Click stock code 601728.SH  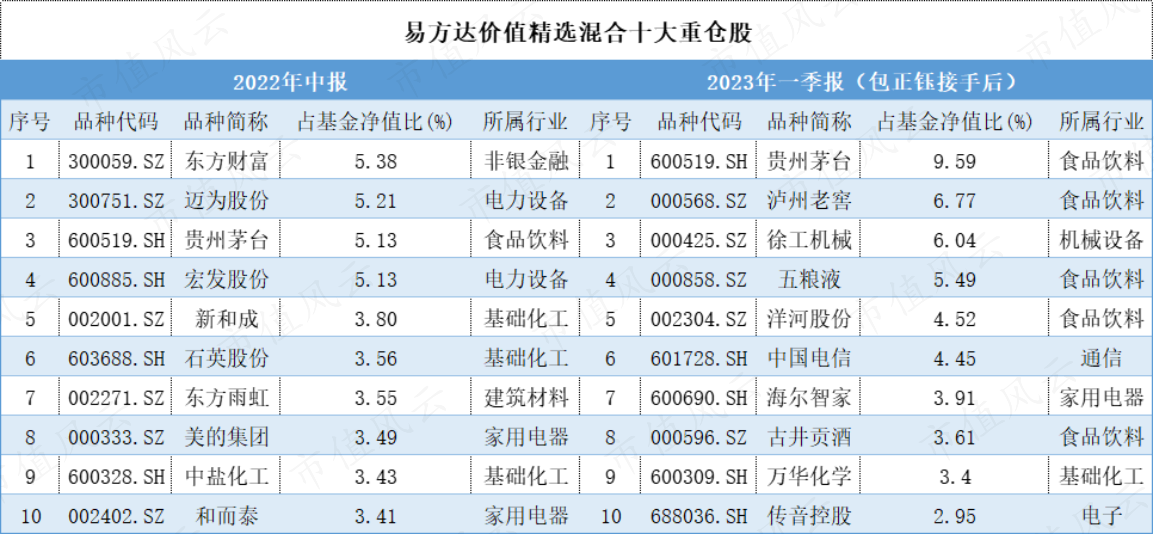click(698, 358)
